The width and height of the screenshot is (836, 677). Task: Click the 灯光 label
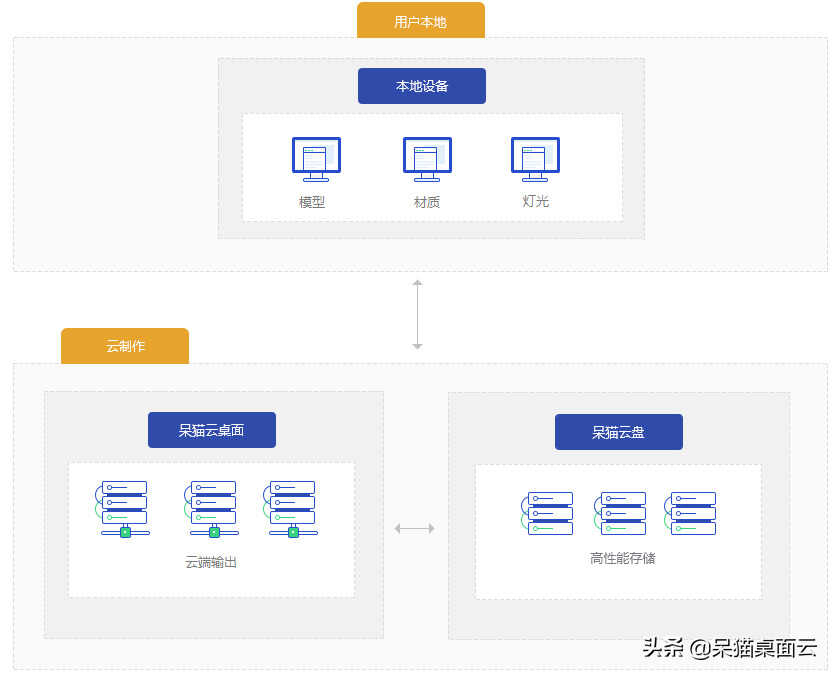[x=535, y=201]
